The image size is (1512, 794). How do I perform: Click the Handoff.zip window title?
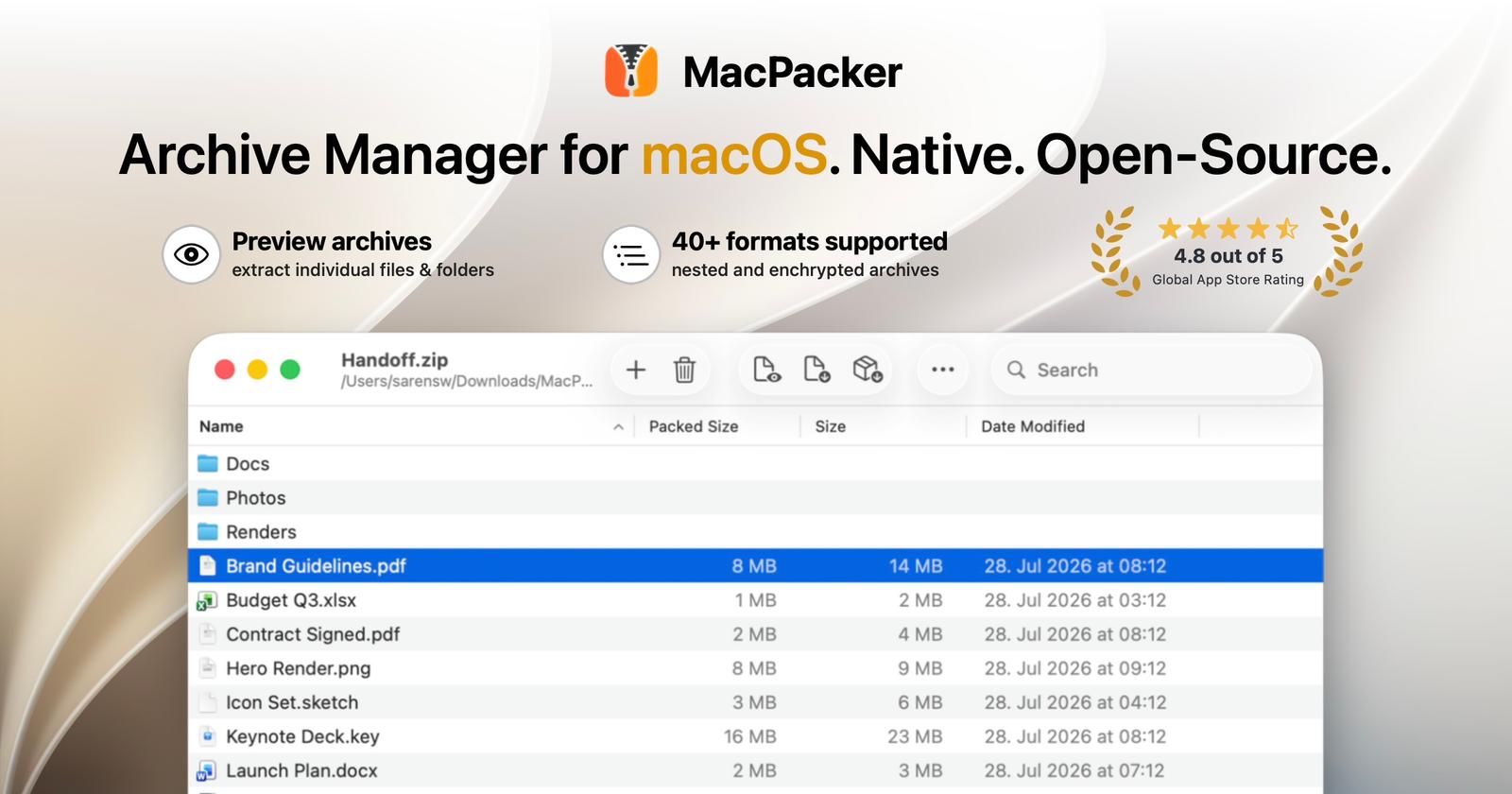(x=394, y=360)
